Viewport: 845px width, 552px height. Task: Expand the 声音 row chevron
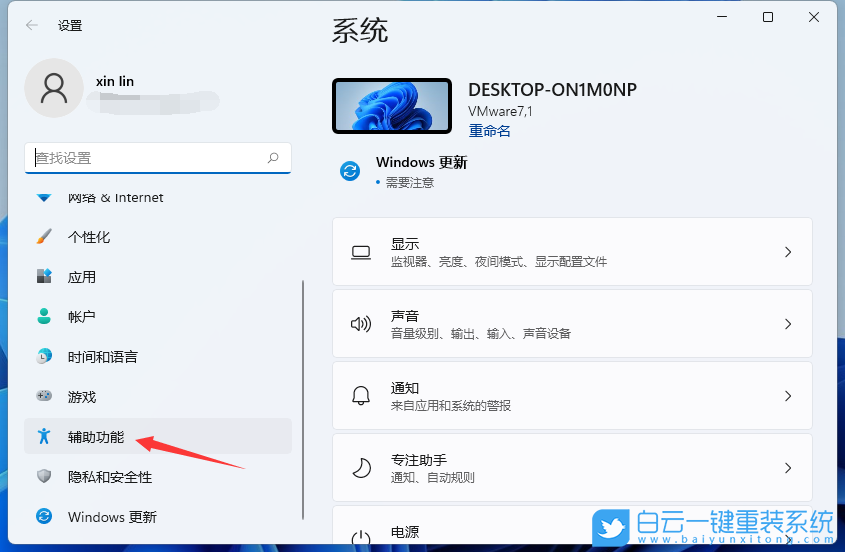pos(788,324)
